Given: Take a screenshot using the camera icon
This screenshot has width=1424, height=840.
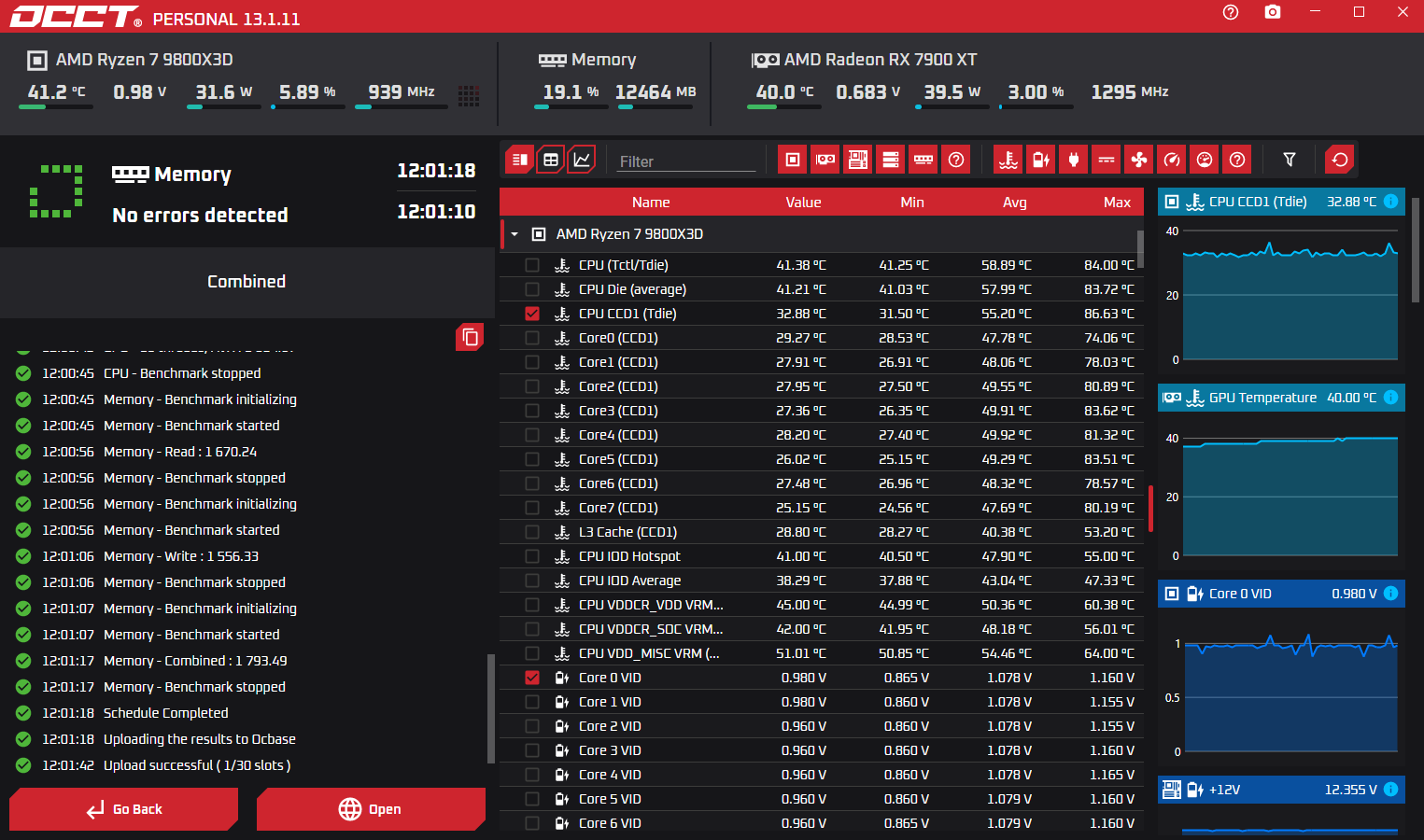Looking at the screenshot, I should point(1273,12).
